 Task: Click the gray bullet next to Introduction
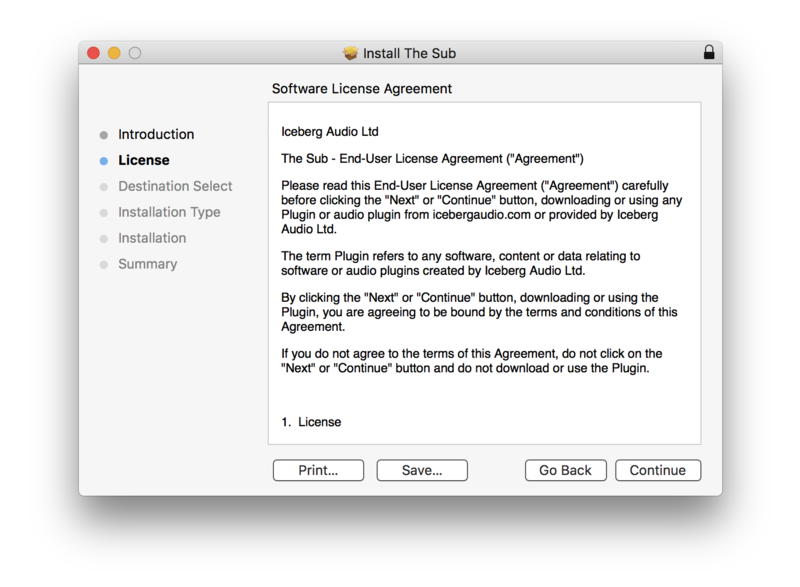104,135
